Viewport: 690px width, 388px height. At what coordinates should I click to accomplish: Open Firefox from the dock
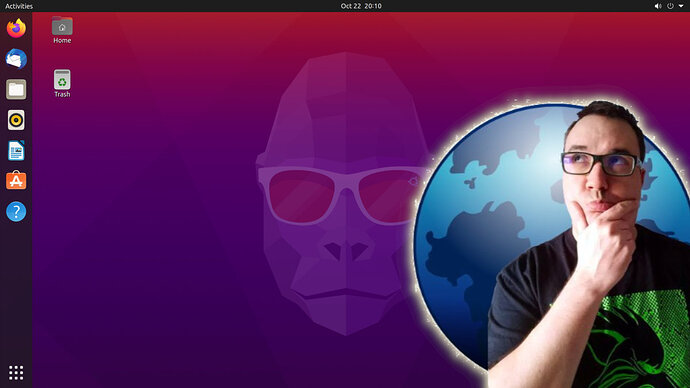point(16,28)
